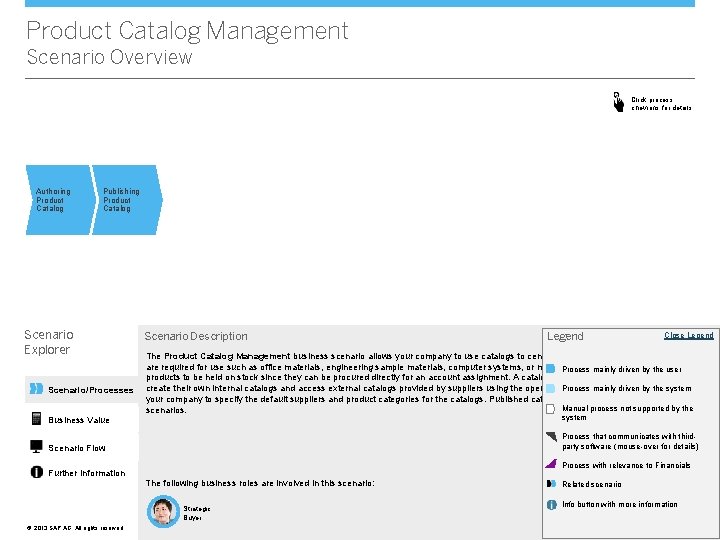Open Business Value in the Scenario Explorer
Screen dimensions: 720x540
coord(79,420)
